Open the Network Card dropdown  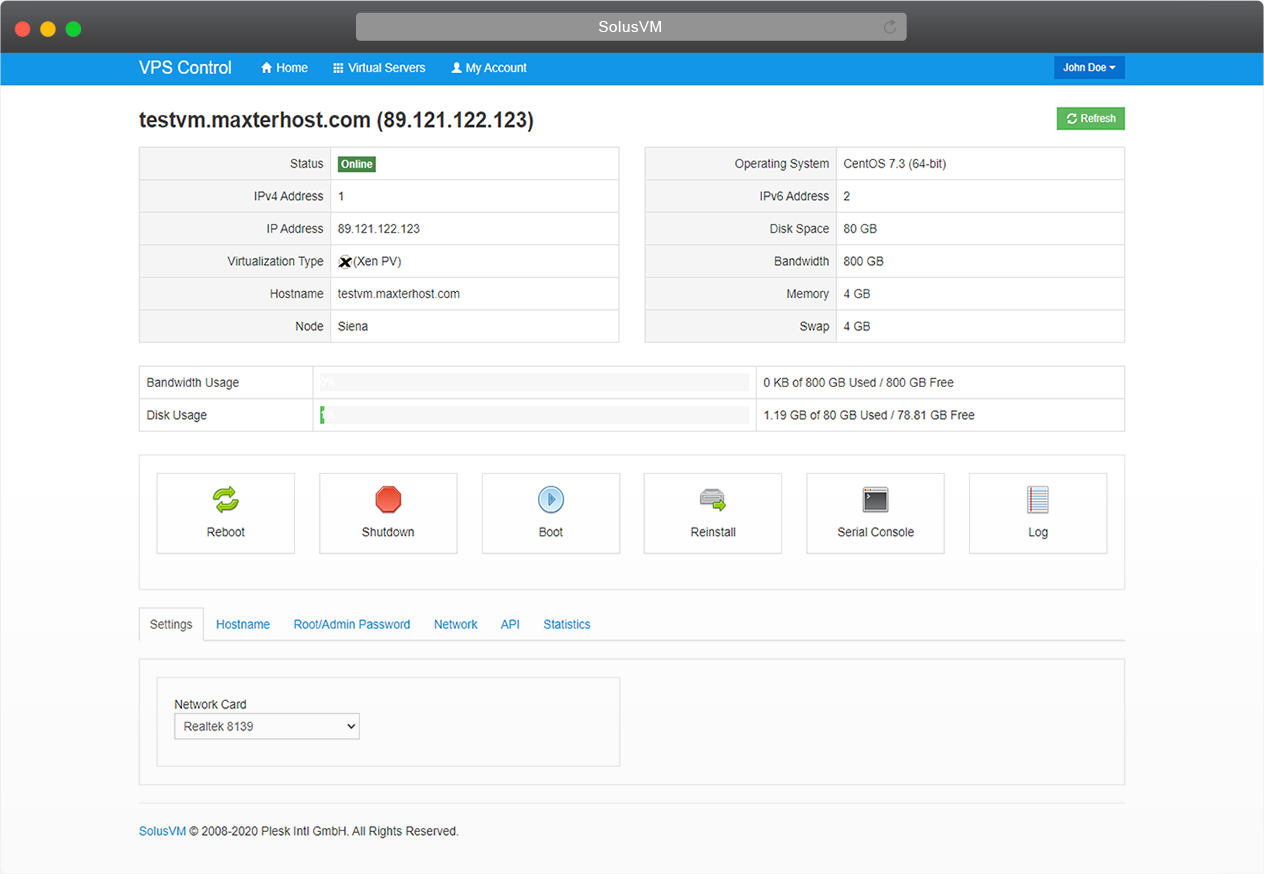[x=266, y=726]
